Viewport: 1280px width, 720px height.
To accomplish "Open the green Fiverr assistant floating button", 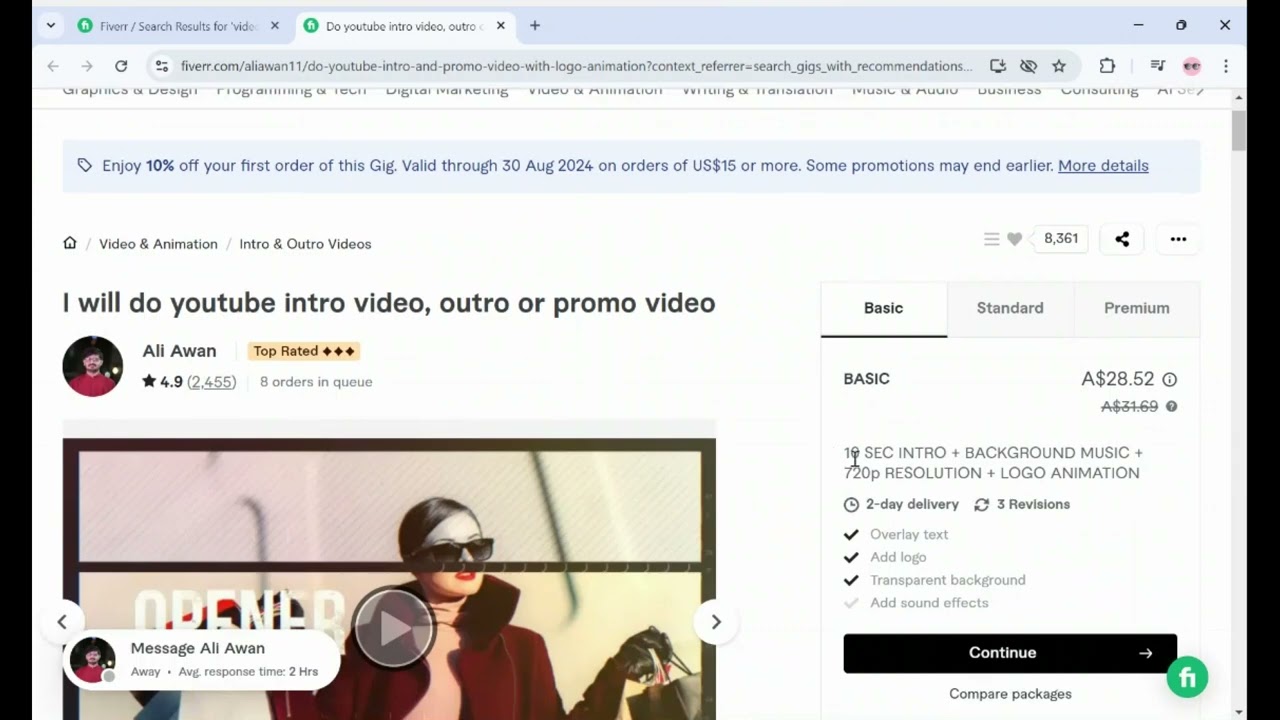I will point(1187,678).
